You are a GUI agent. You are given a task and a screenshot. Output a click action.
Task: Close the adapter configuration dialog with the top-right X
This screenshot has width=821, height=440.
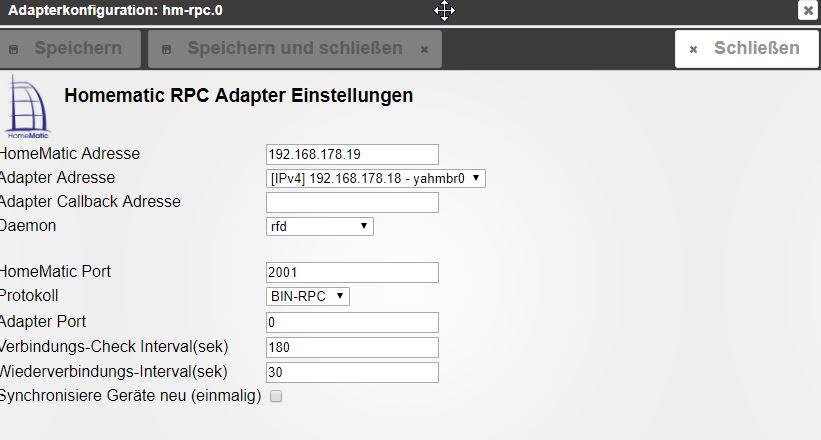click(808, 10)
